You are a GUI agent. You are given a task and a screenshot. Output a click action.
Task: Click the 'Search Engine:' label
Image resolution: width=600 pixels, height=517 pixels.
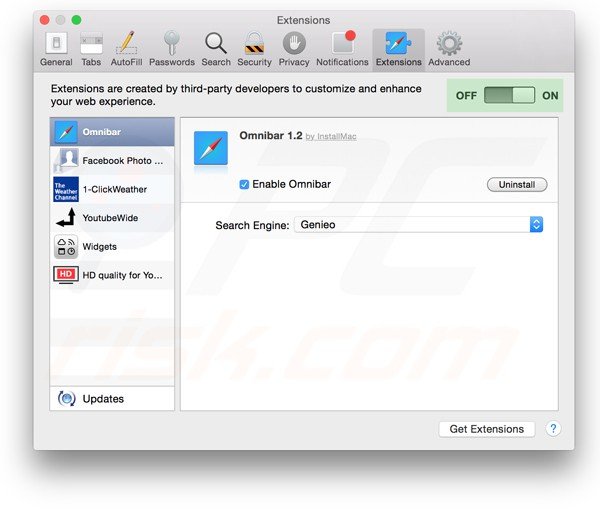(x=252, y=225)
